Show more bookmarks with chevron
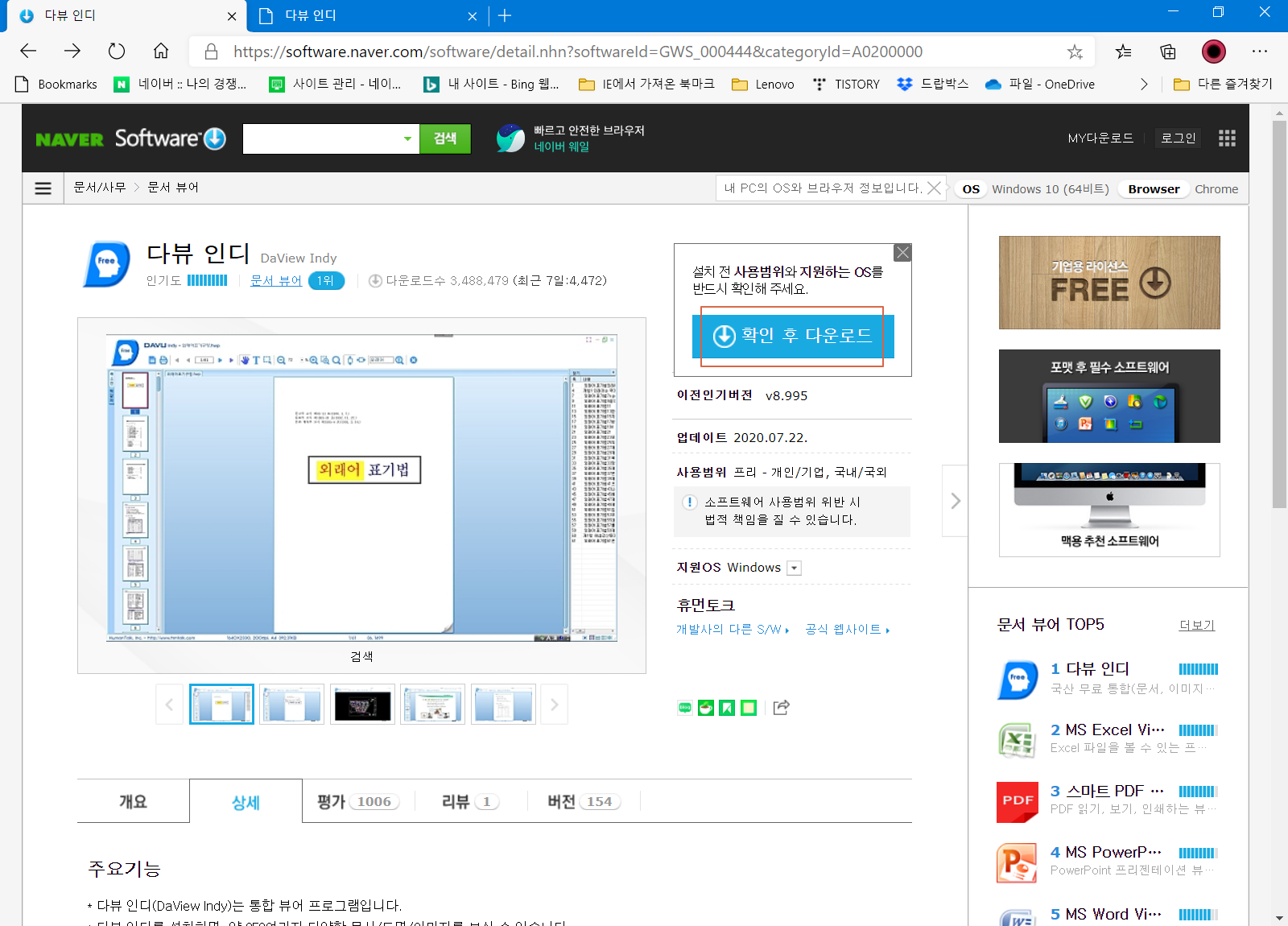 tap(1144, 84)
